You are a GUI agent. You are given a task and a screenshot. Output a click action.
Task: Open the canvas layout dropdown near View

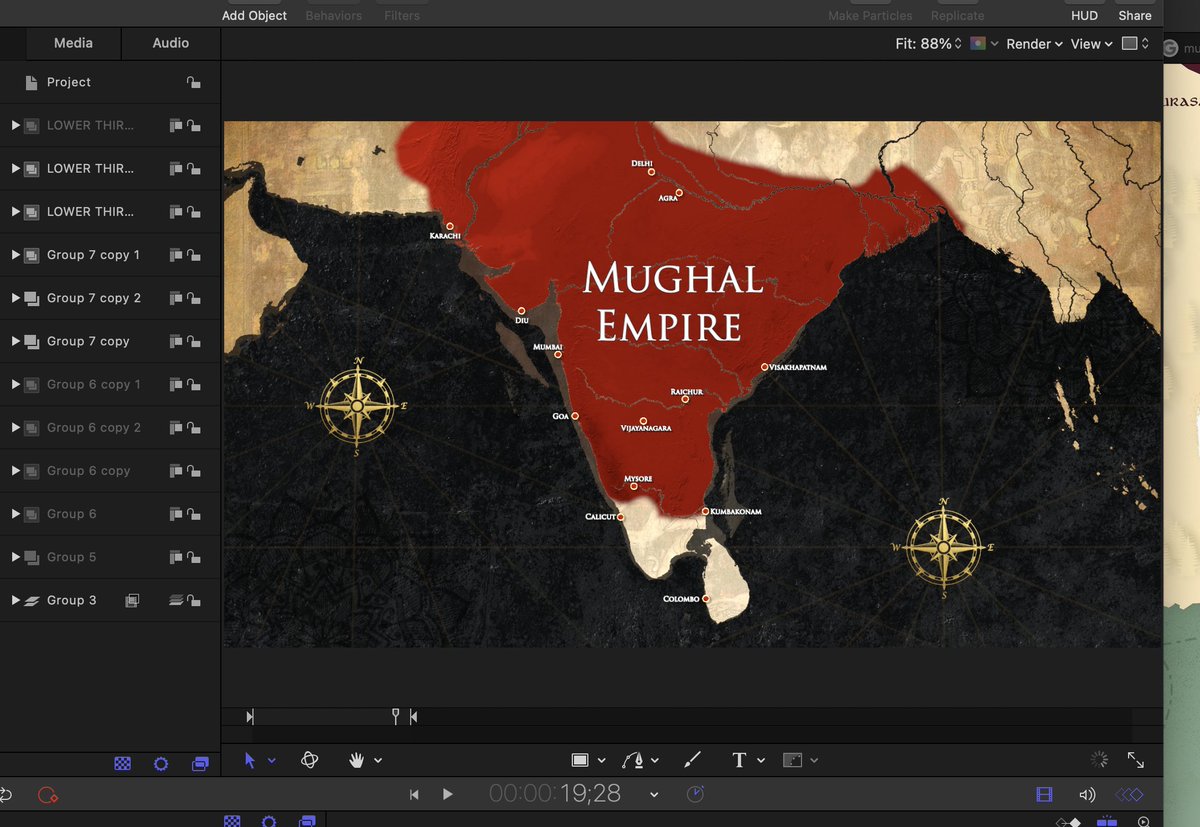click(x=1136, y=44)
